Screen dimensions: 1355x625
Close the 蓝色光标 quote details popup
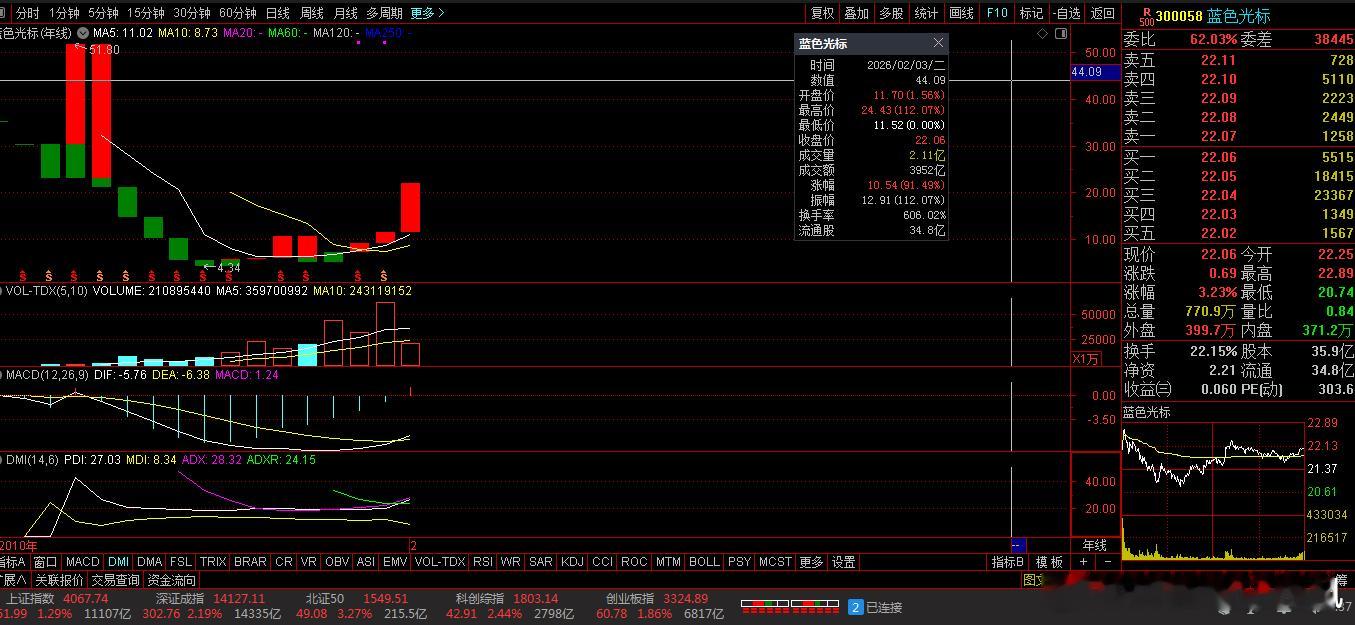click(937, 43)
